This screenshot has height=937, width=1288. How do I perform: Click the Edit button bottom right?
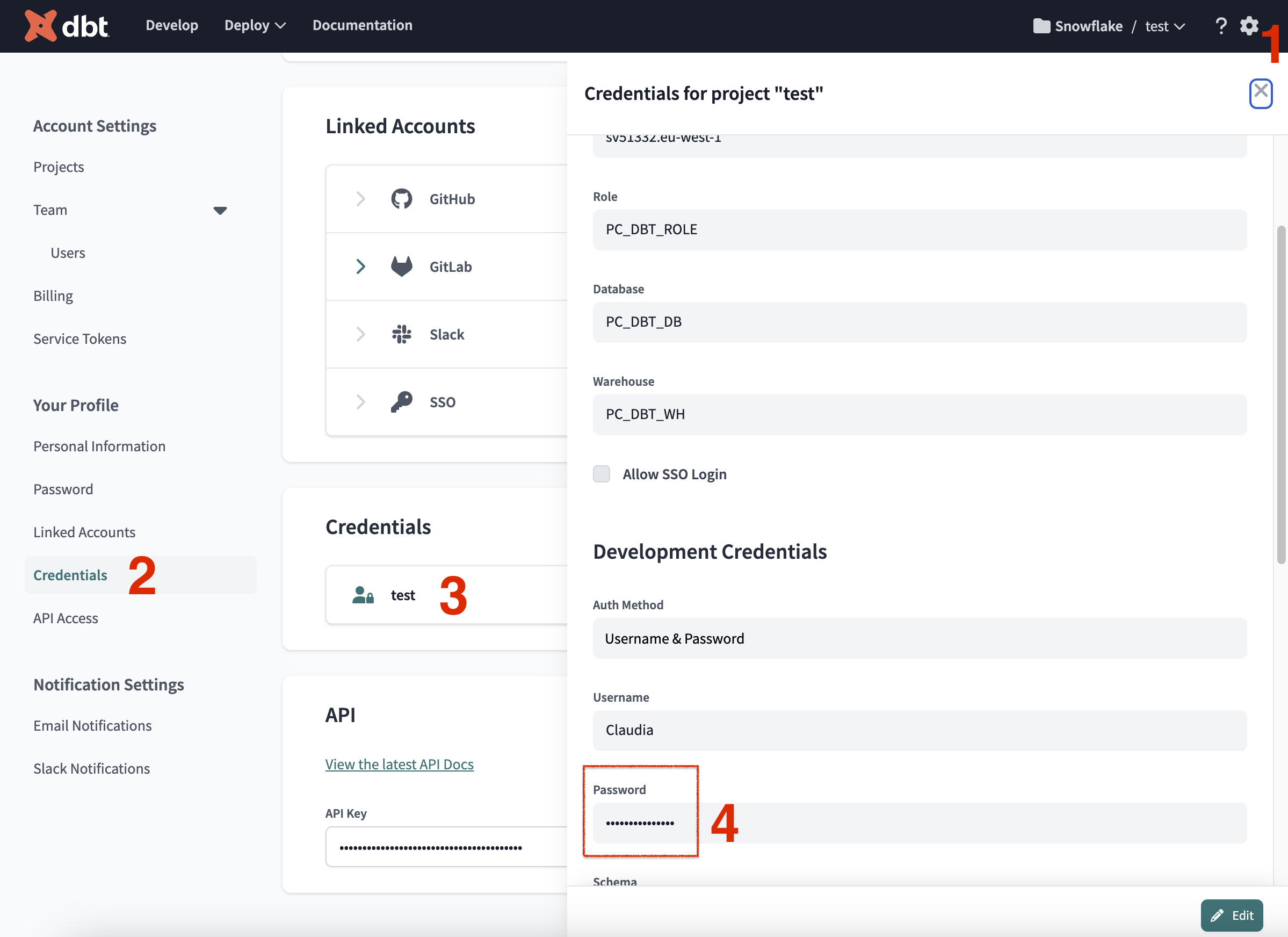pos(1232,914)
